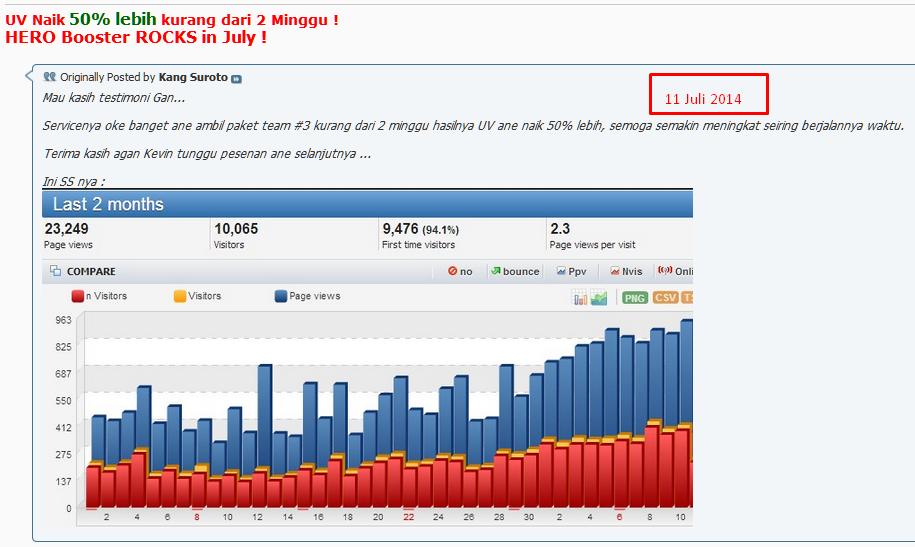Toggle orange Visitors legend swatch
This screenshot has height=547, width=915.
click(x=180, y=296)
